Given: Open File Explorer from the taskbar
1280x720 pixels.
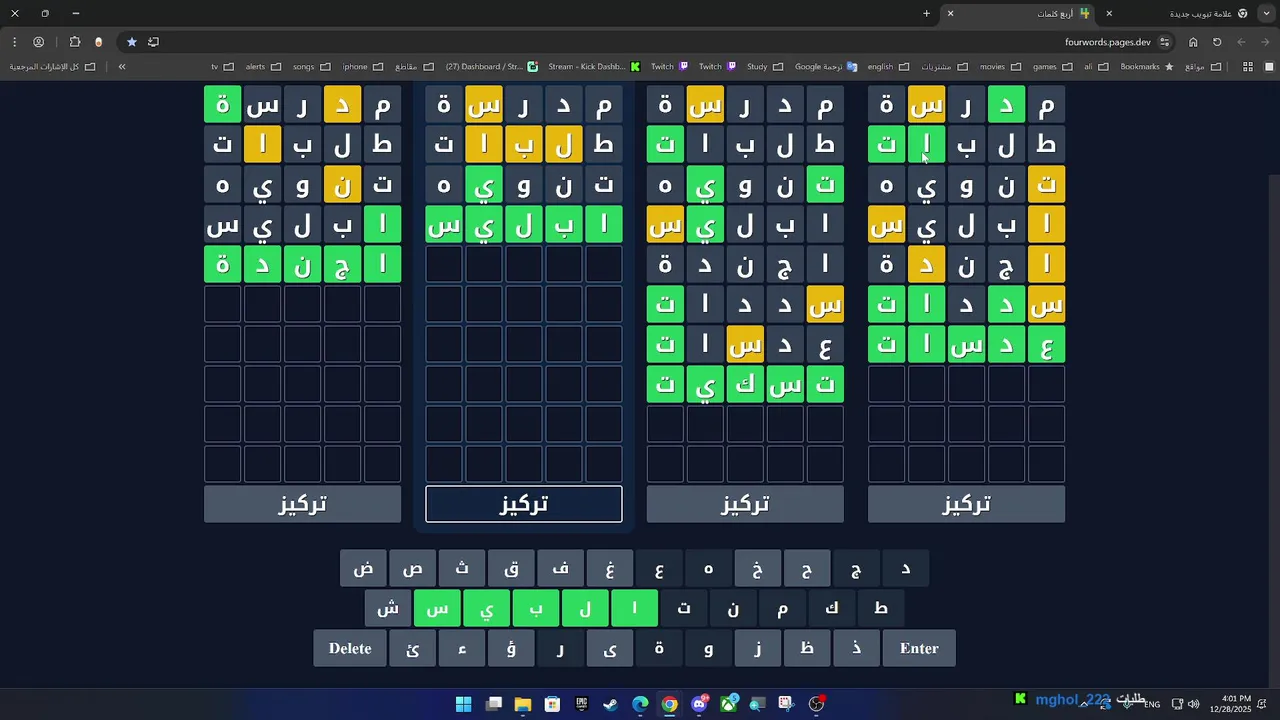Looking at the screenshot, I should tap(523, 704).
